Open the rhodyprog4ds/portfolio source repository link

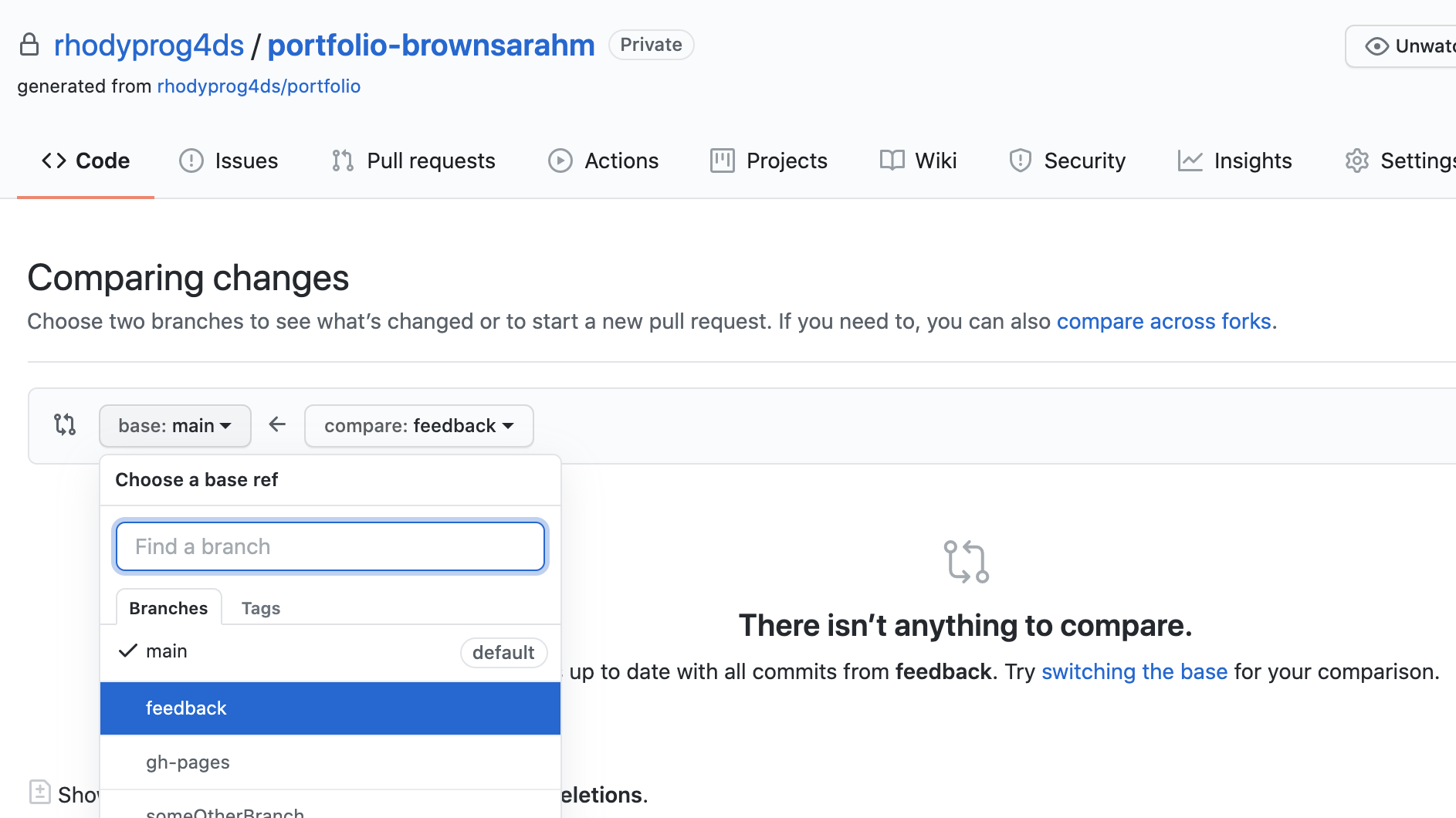259,86
